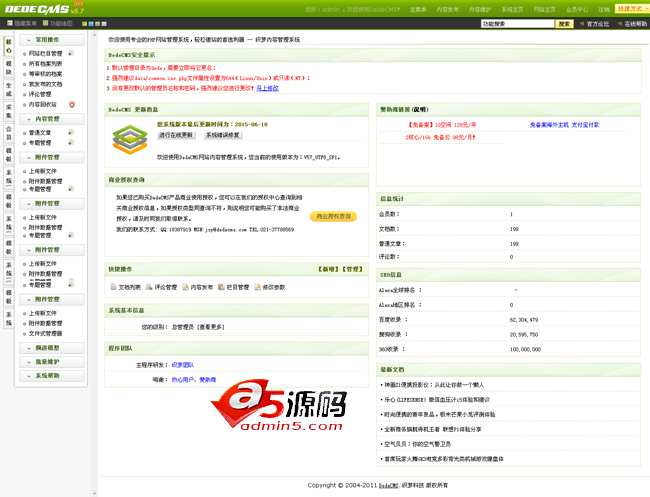Select the tan theme color swatch
This screenshot has height=497, width=650.
pyautogui.click(x=97, y=24)
